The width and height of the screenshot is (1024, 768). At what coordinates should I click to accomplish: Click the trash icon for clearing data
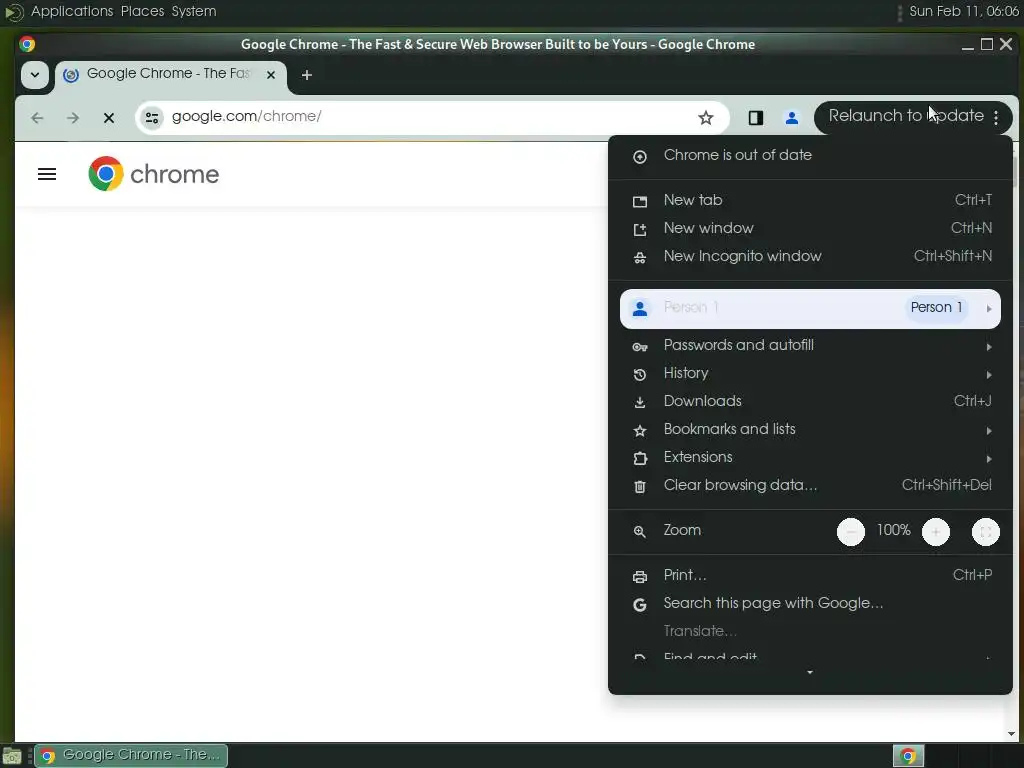(640, 487)
